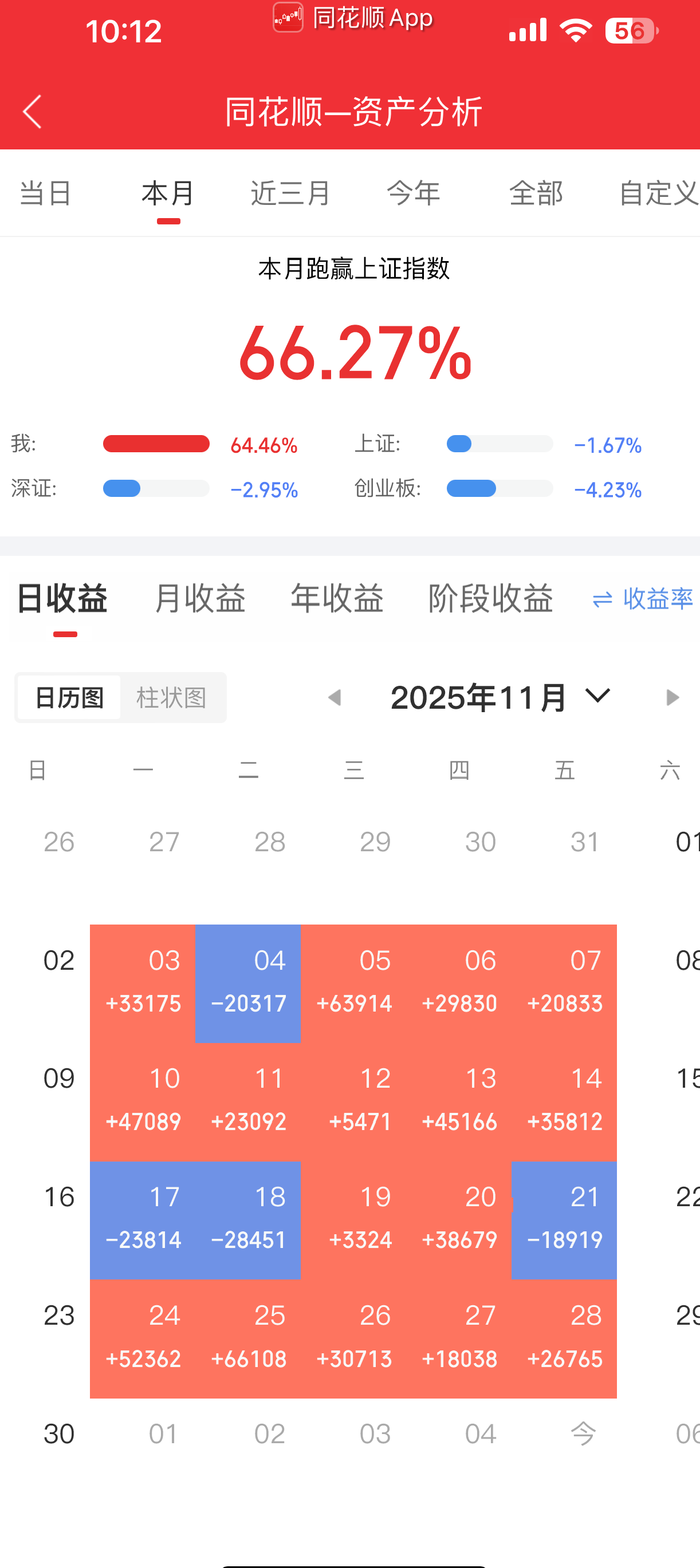Select November 24 cell +52362
Image resolution: width=700 pixels, height=1568 pixels.
143,1338
